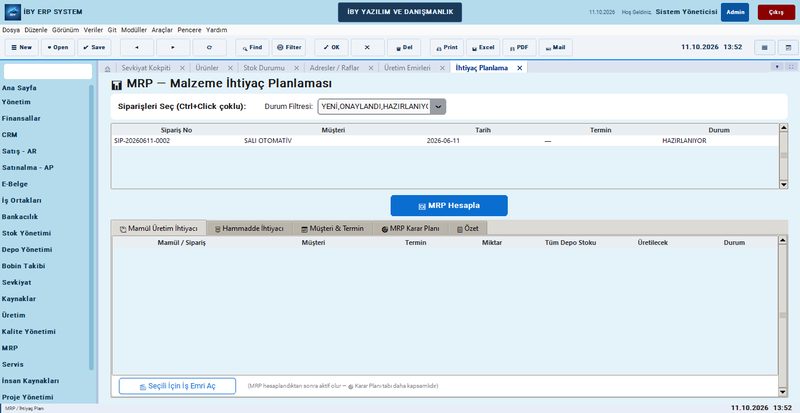Viewport: 800px width, 413px height.
Task: Click the tab-area maximize icon
Action: point(791,67)
